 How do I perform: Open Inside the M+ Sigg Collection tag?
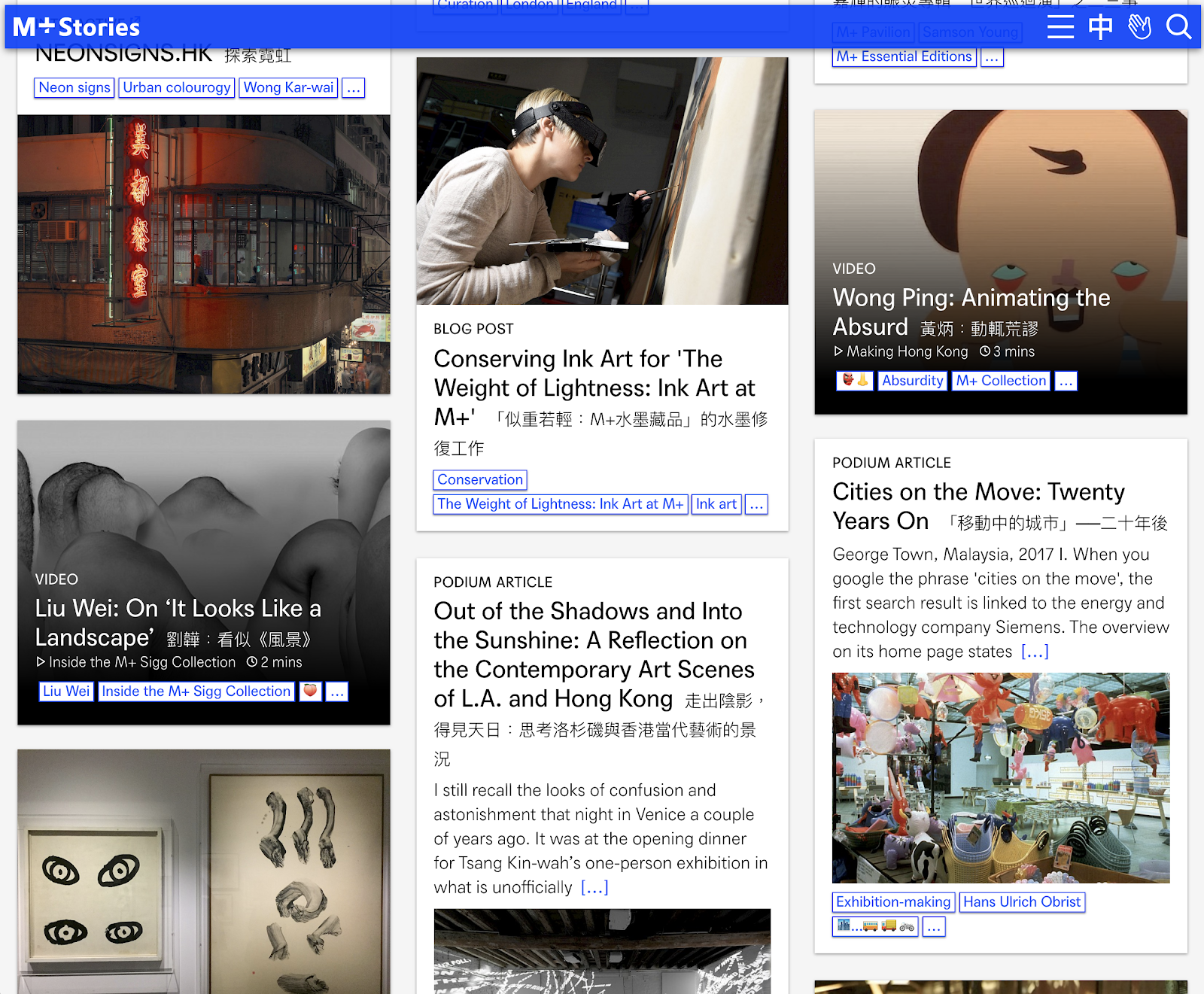pyautogui.click(x=196, y=692)
